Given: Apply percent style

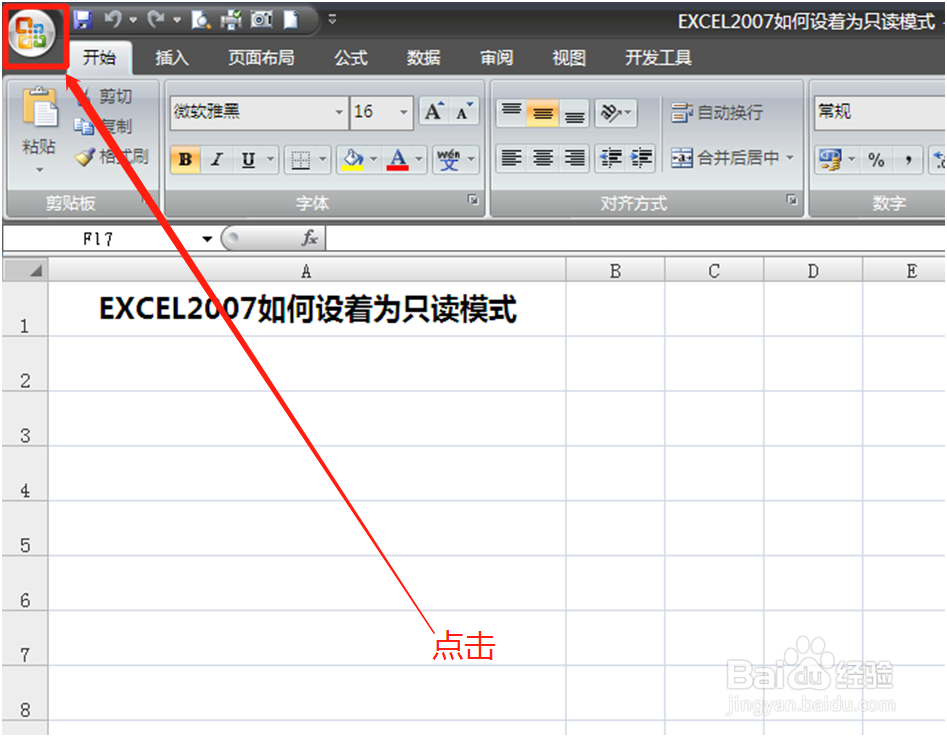Looking at the screenshot, I should [876, 159].
